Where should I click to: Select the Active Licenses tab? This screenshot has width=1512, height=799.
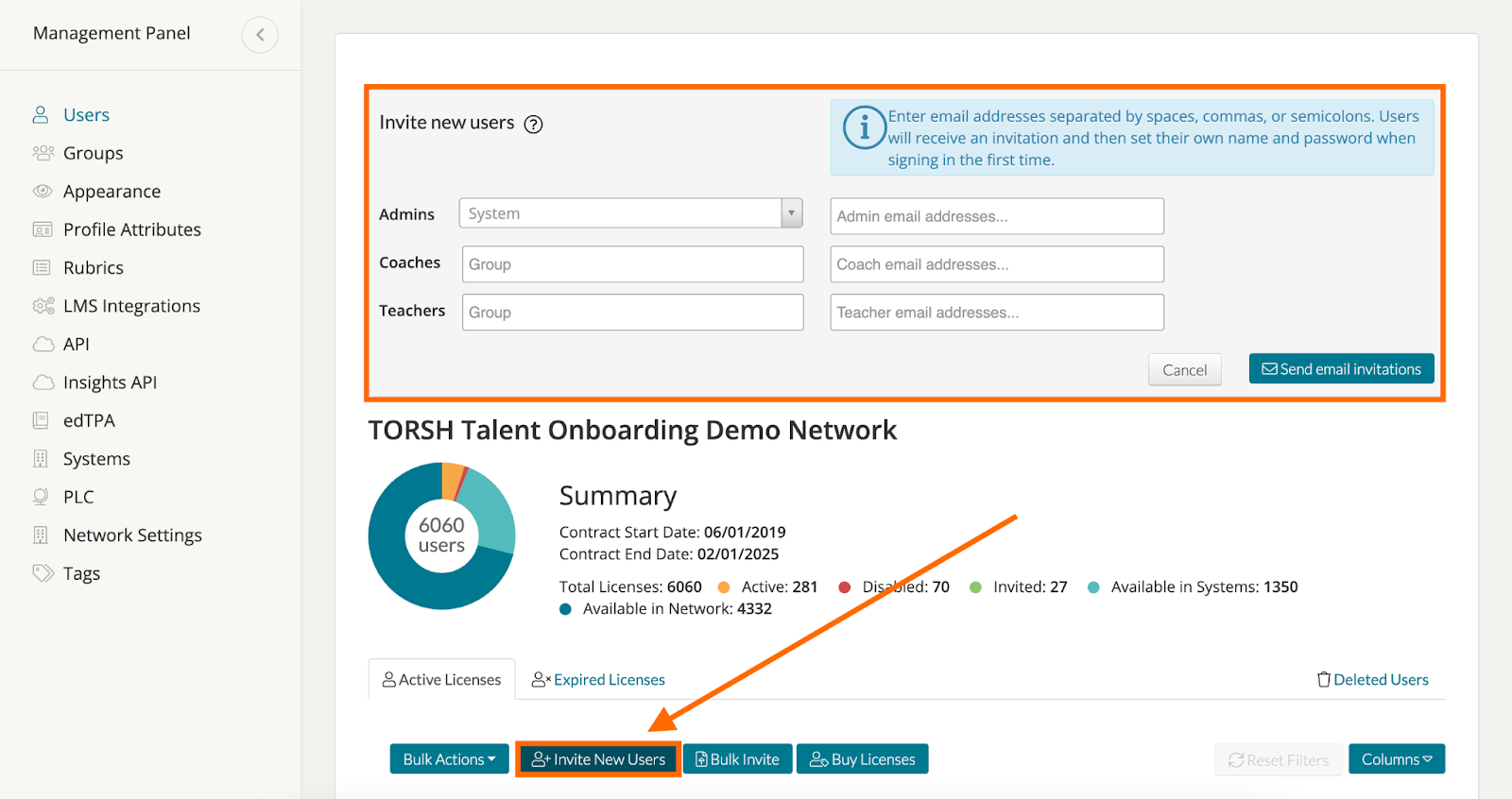tap(441, 680)
